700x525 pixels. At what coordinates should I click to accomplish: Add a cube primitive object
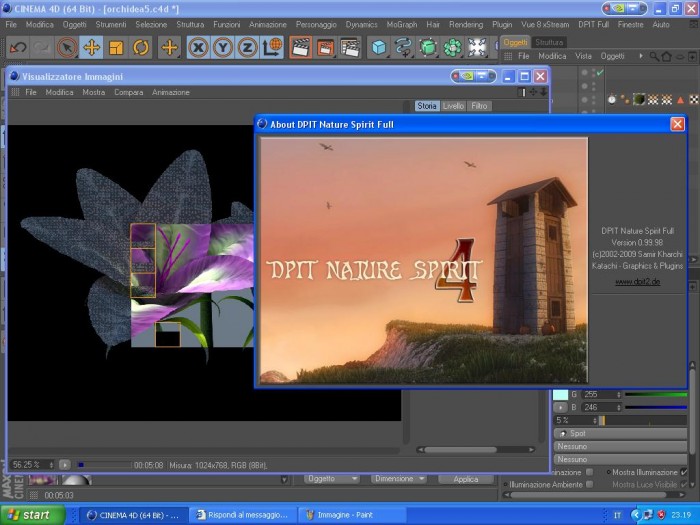(379, 47)
